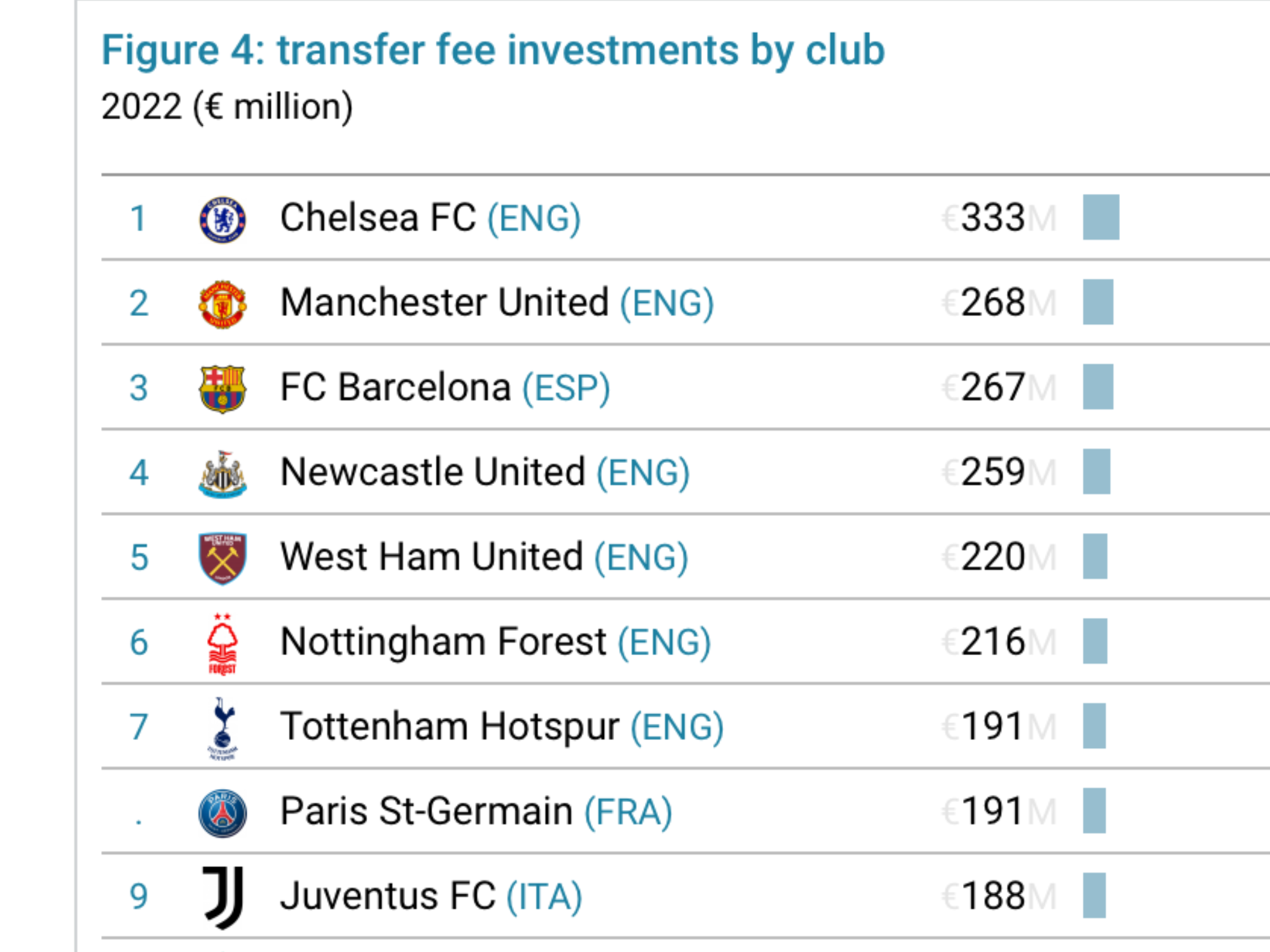
Task: Click the Chelsea FC club crest
Action: tap(223, 219)
